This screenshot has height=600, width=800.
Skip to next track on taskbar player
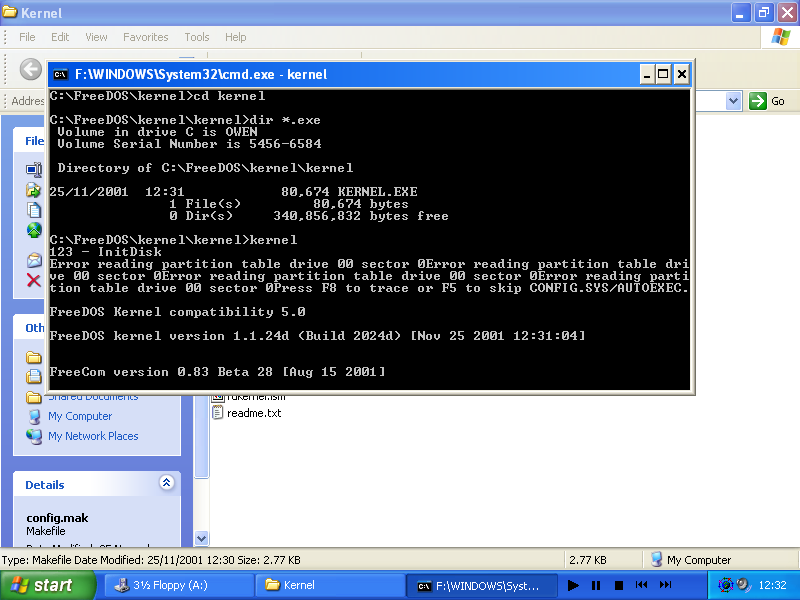665,585
